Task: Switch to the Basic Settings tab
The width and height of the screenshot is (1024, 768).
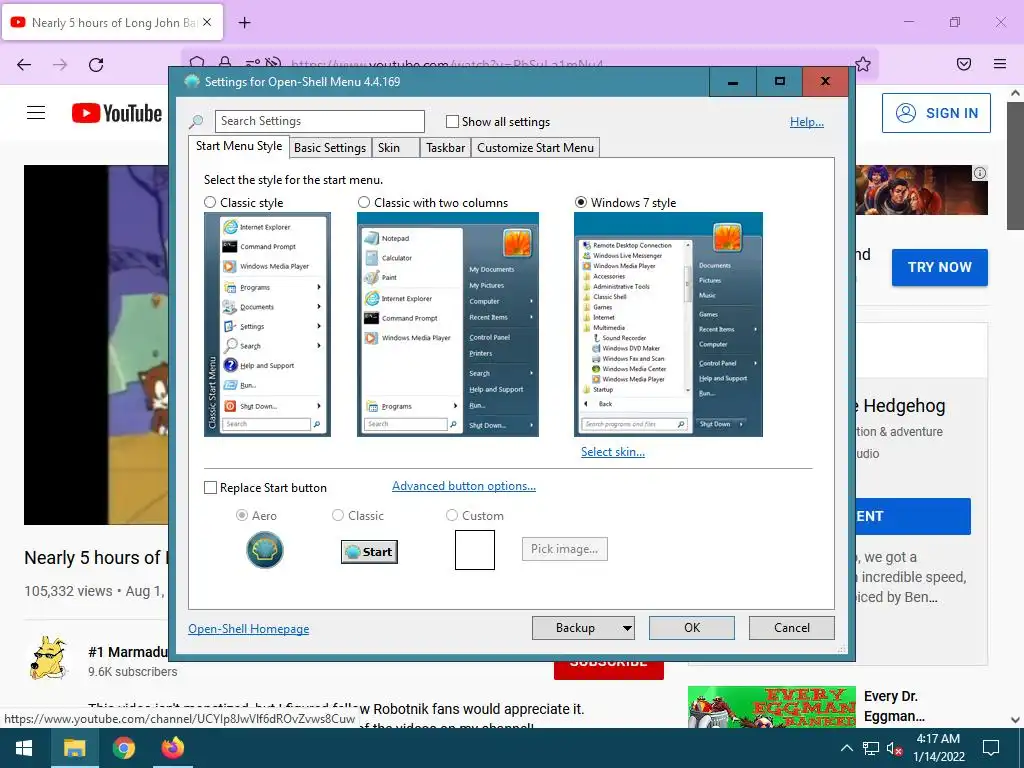Action: [330, 148]
